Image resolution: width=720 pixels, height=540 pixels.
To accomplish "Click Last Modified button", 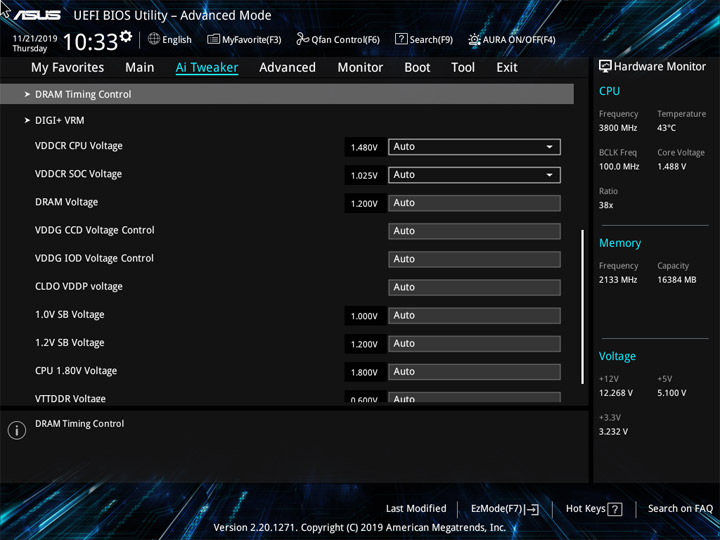I will pos(416,508).
